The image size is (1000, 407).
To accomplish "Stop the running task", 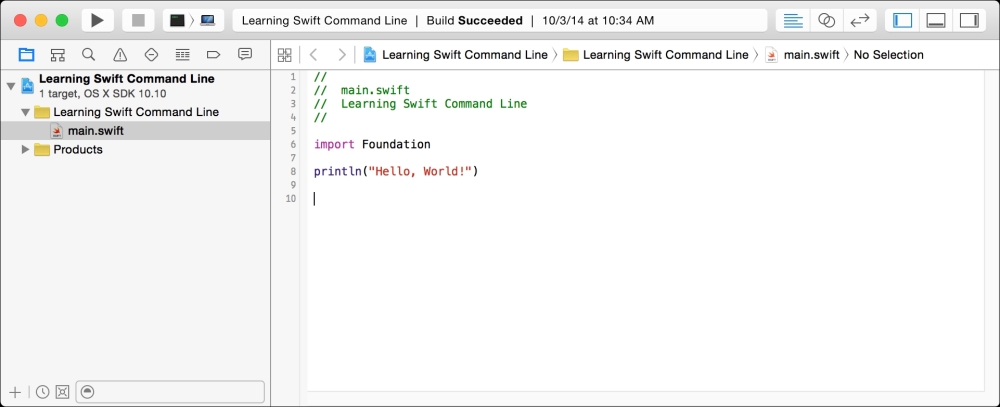I will coord(138,20).
